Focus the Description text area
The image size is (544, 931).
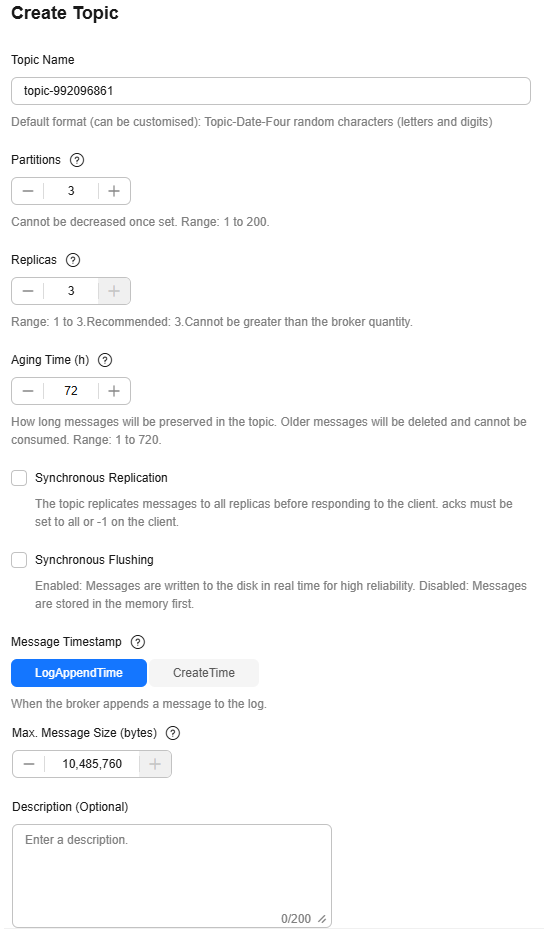(x=172, y=876)
